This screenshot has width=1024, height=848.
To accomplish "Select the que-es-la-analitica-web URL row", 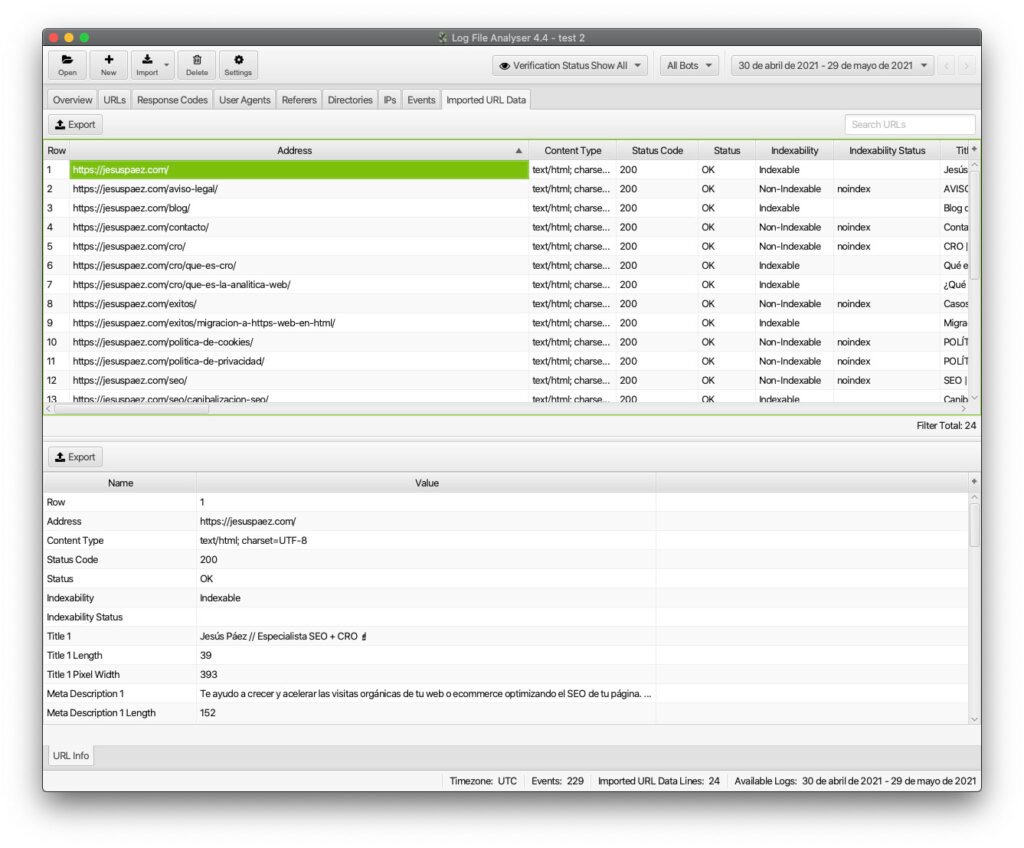I will click(x=506, y=284).
